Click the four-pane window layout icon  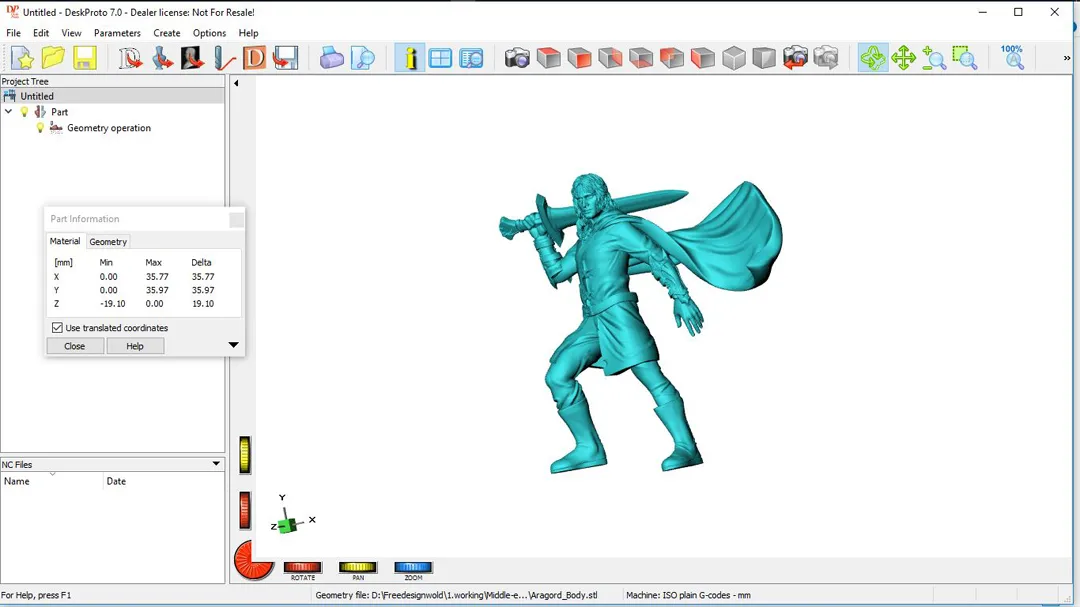pyautogui.click(x=440, y=58)
